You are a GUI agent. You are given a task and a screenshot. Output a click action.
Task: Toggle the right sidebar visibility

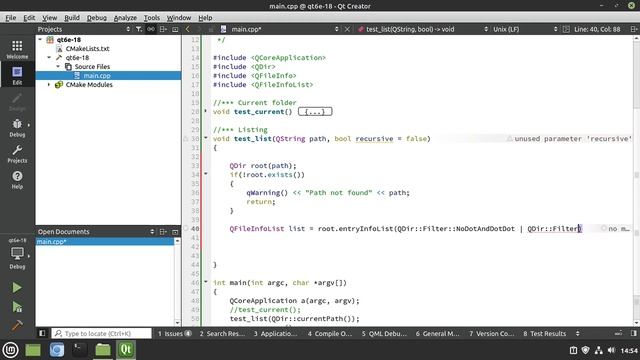coord(633,333)
